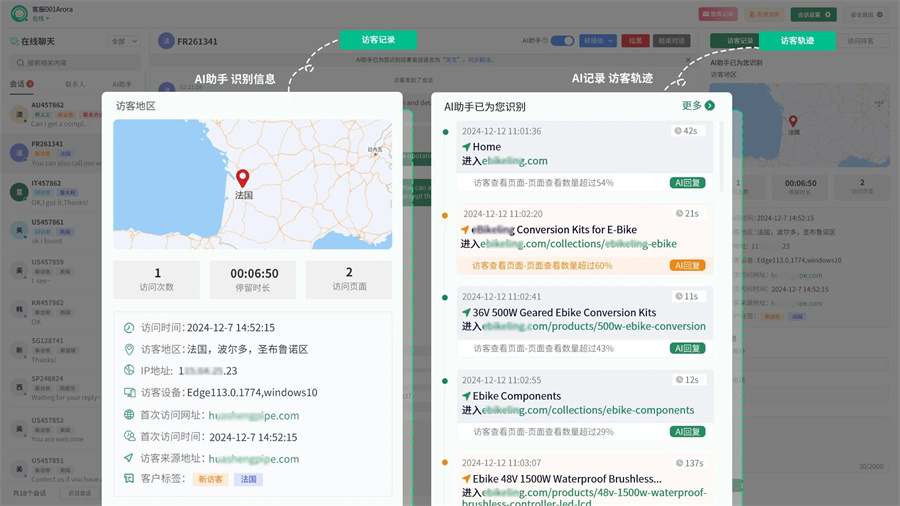900x506 pixels.
Task: Click the globe icon beside 首次访问网址
Action: pos(128,415)
